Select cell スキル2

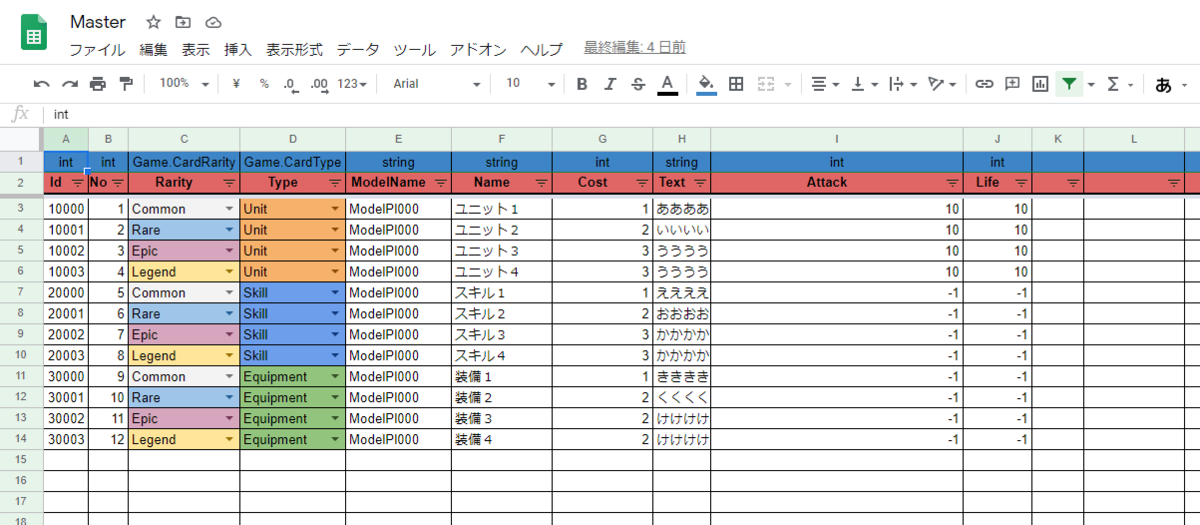pos(502,314)
